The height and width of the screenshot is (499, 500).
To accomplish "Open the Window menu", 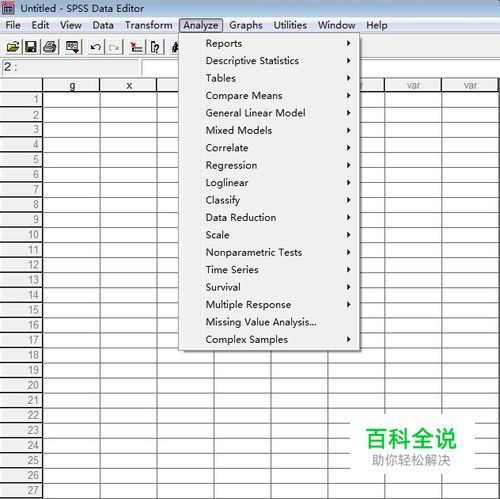I will coord(336,25).
